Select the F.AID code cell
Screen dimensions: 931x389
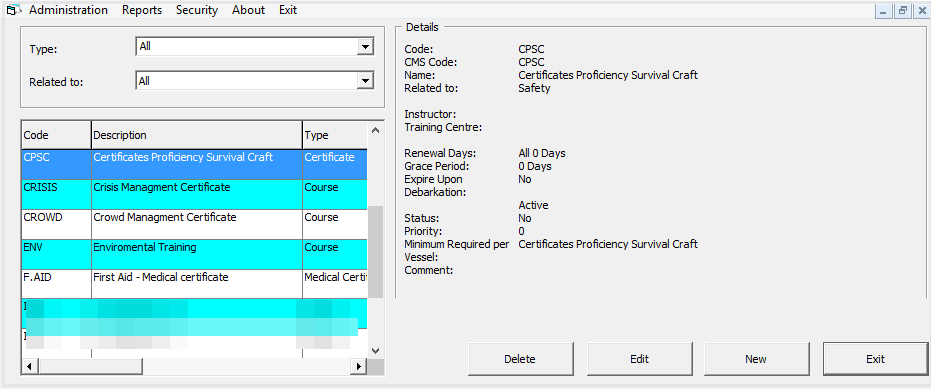pyautogui.click(x=56, y=284)
